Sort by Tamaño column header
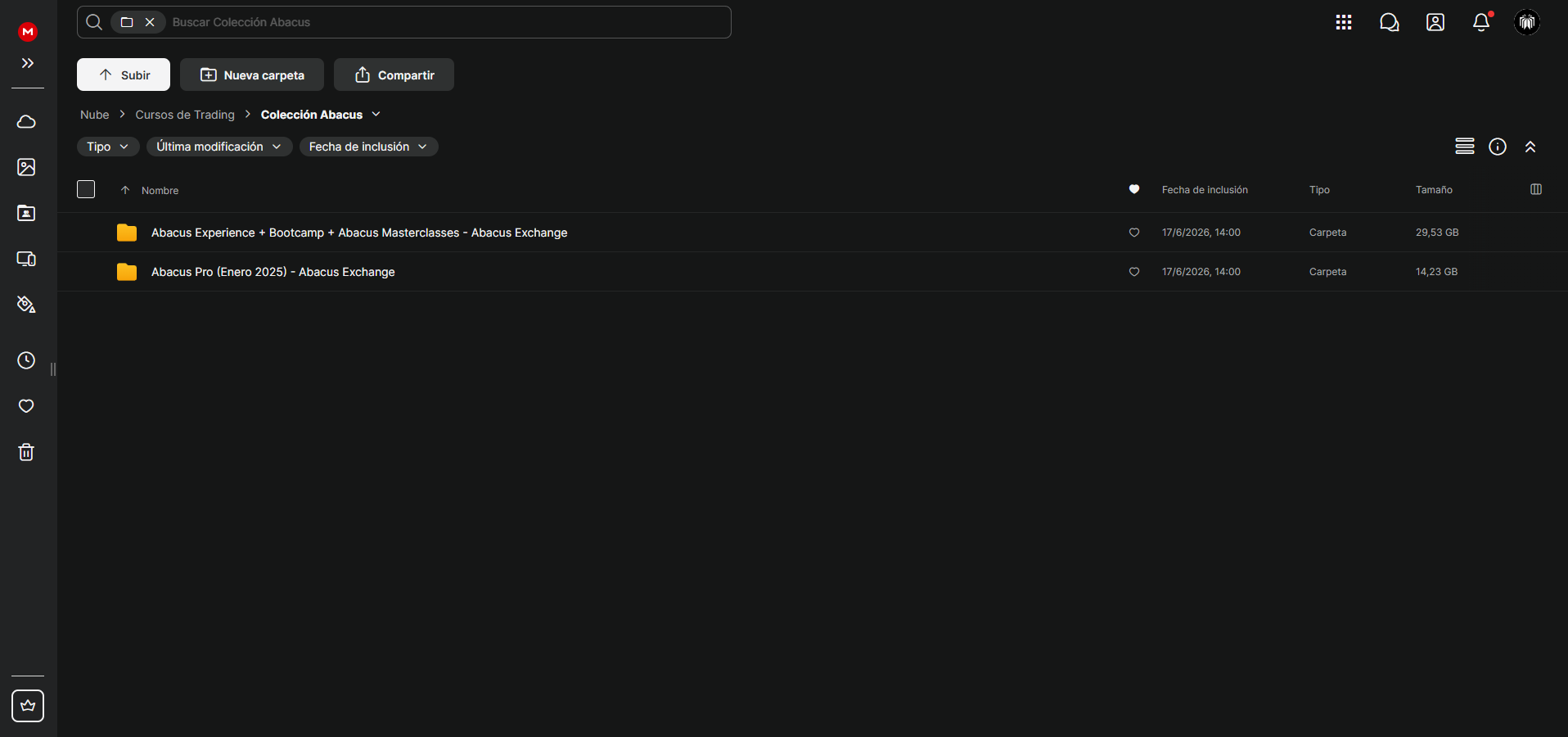Viewport: 1568px width, 737px height. tap(1434, 189)
